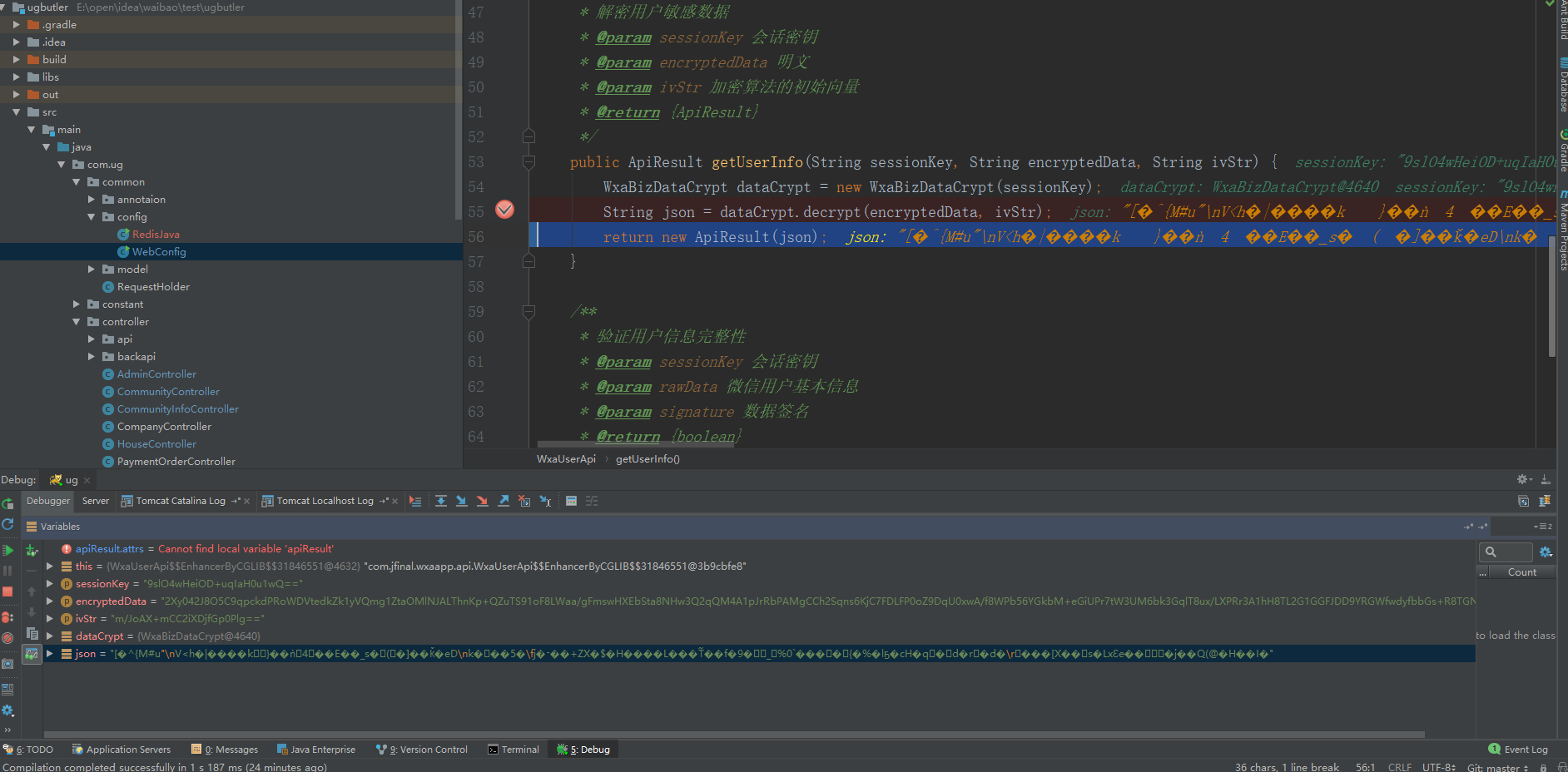1568x772 pixels.
Task: Switch to Tomcat Catalina Log tab
Action: pos(180,501)
